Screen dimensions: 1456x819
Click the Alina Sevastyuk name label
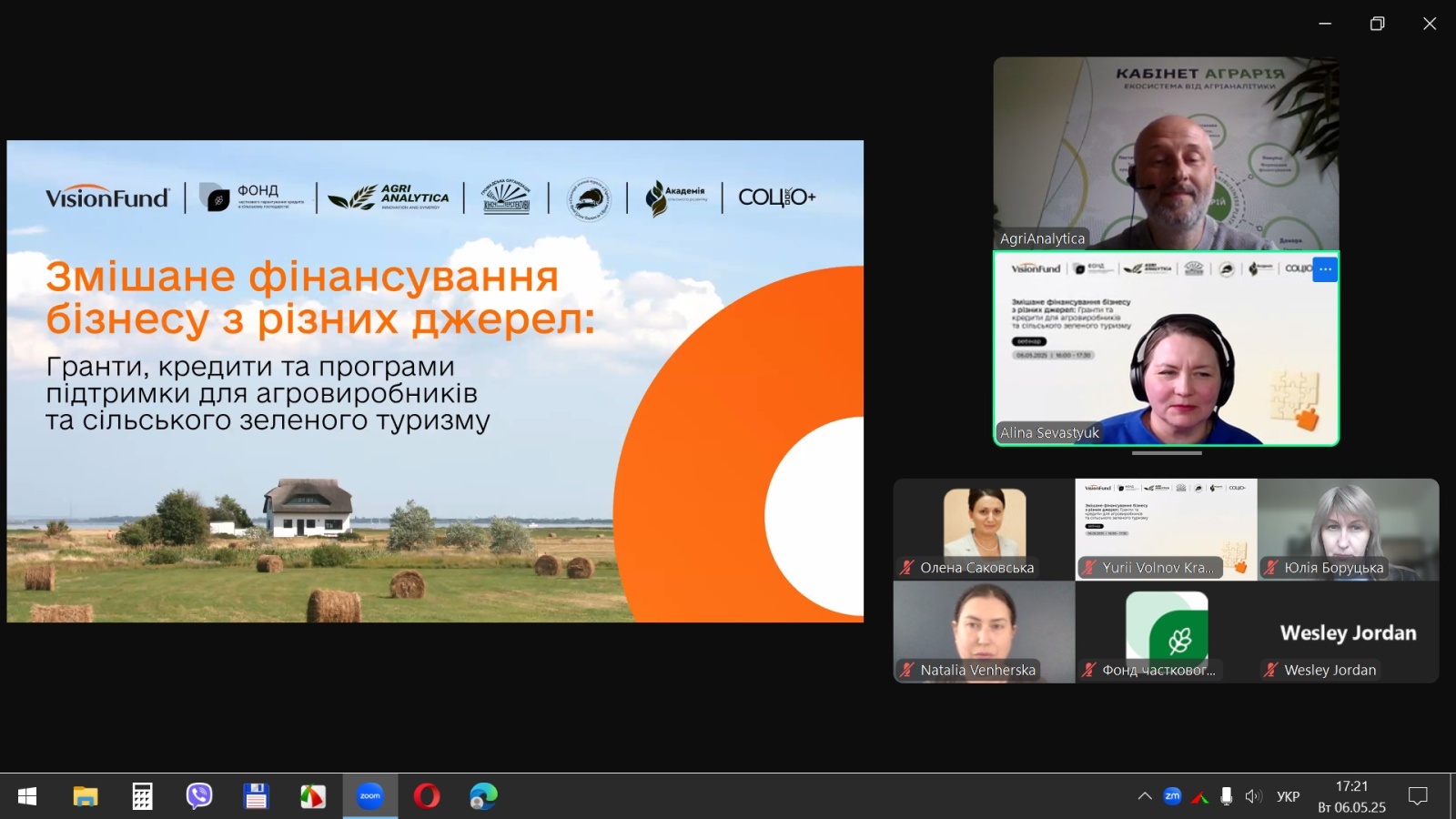[x=1049, y=433]
